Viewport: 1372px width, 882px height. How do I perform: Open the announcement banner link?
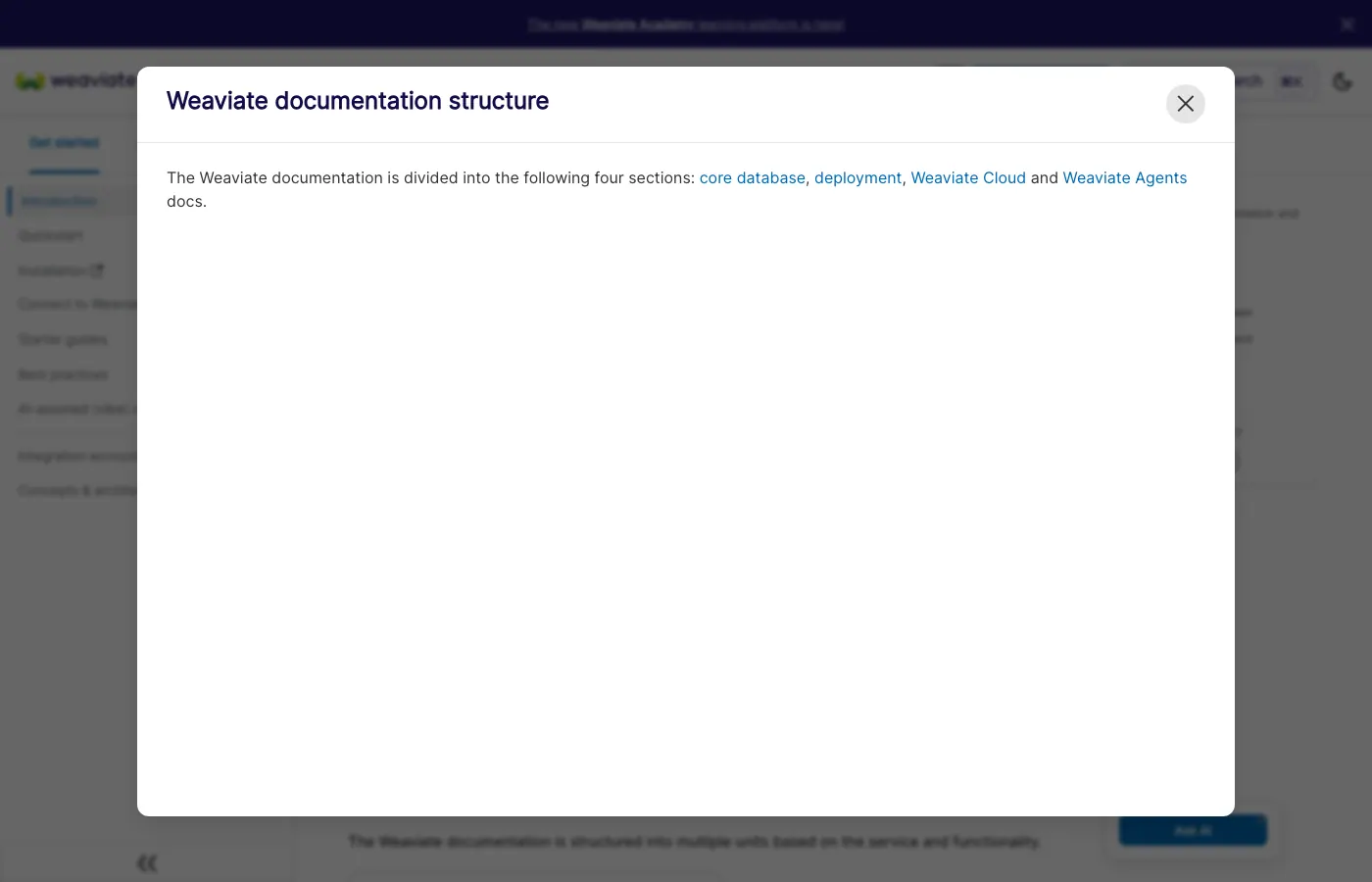pyautogui.click(x=686, y=24)
